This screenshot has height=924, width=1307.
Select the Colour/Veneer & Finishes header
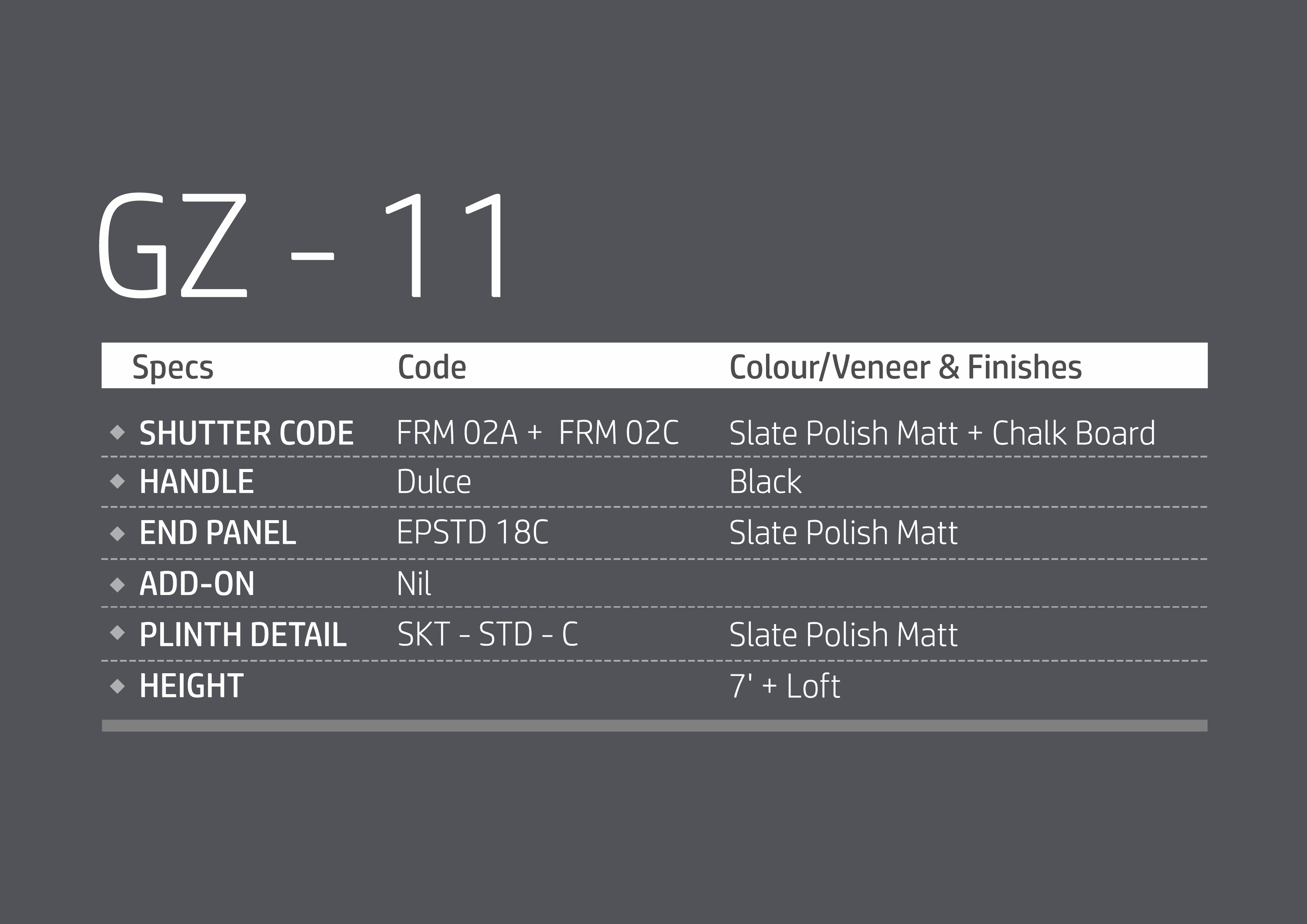click(905, 367)
